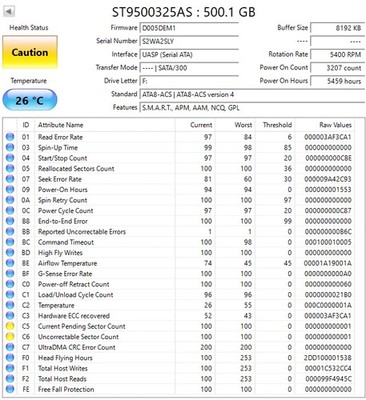Click the blue status icon for C2 Temperature row
Image resolution: width=366 pixels, height=400 pixels.
click(x=10, y=305)
